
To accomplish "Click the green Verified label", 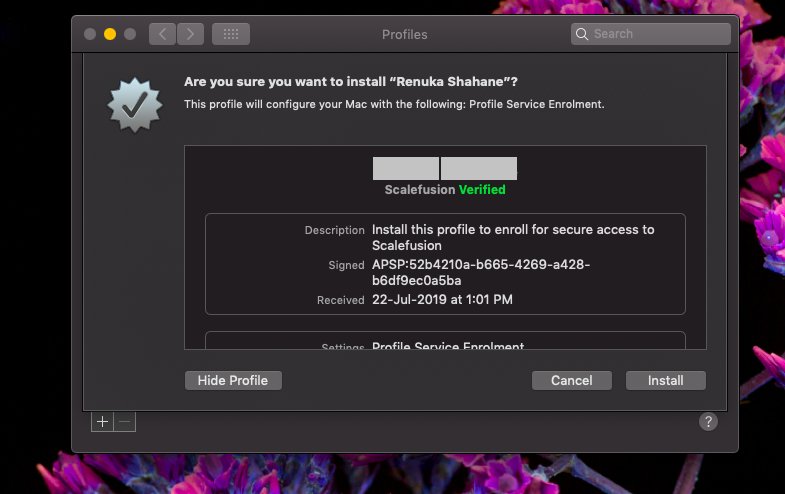I will click(482, 190).
